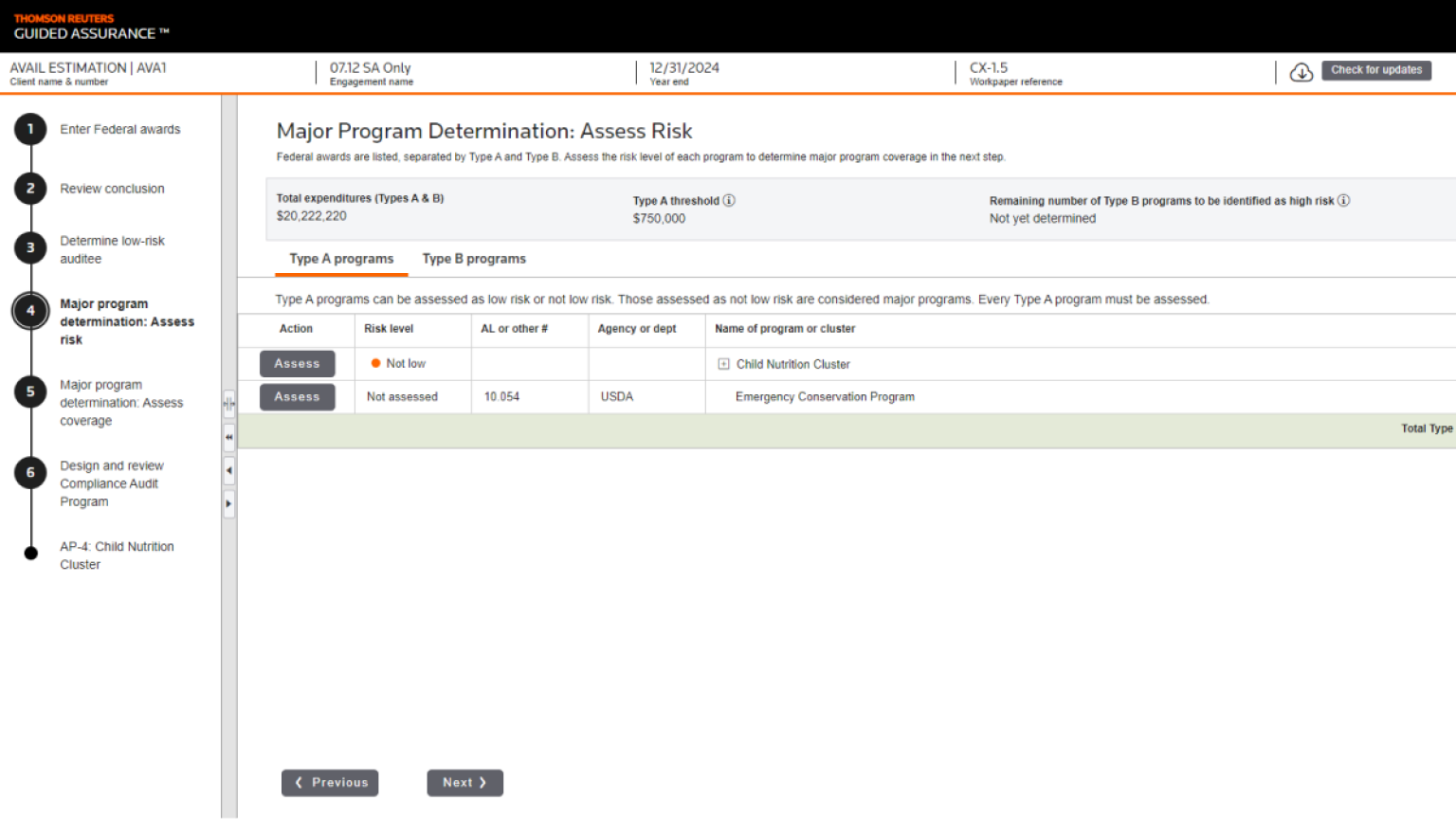This screenshot has width=1456, height=819.
Task: Select the step 6 circle in sidebar
Action: (x=30, y=473)
